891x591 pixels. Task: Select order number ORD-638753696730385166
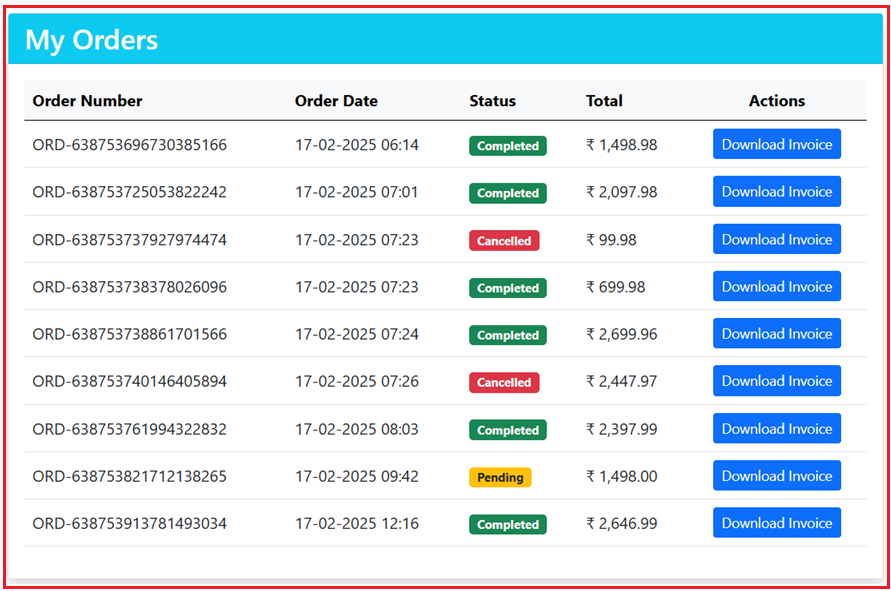click(x=130, y=145)
